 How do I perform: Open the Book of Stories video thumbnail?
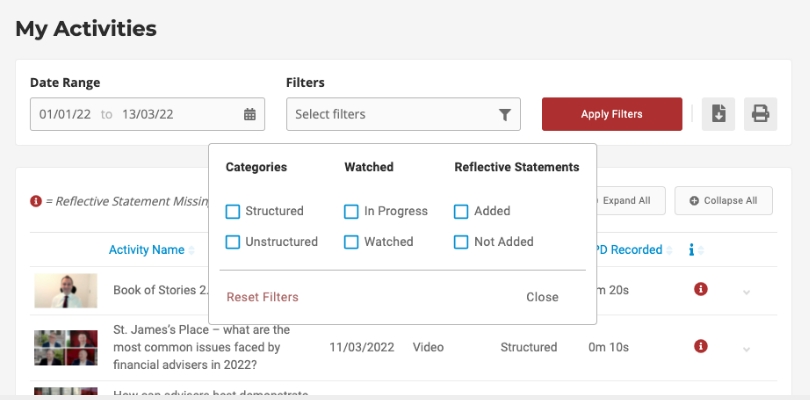66,290
